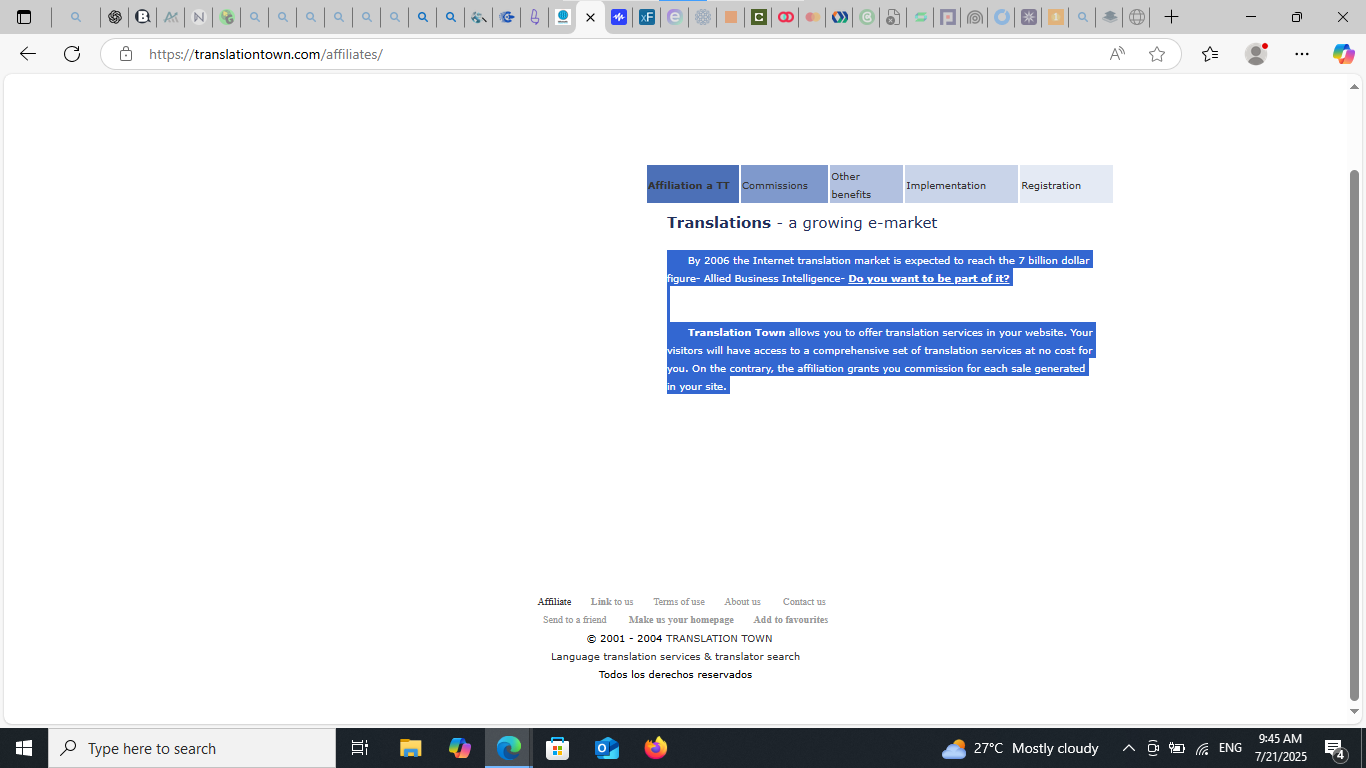The width and height of the screenshot is (1366, 768).
Task: Switch to the orange square icon tab
Action: pyautogui.click(x=731, y=17)
